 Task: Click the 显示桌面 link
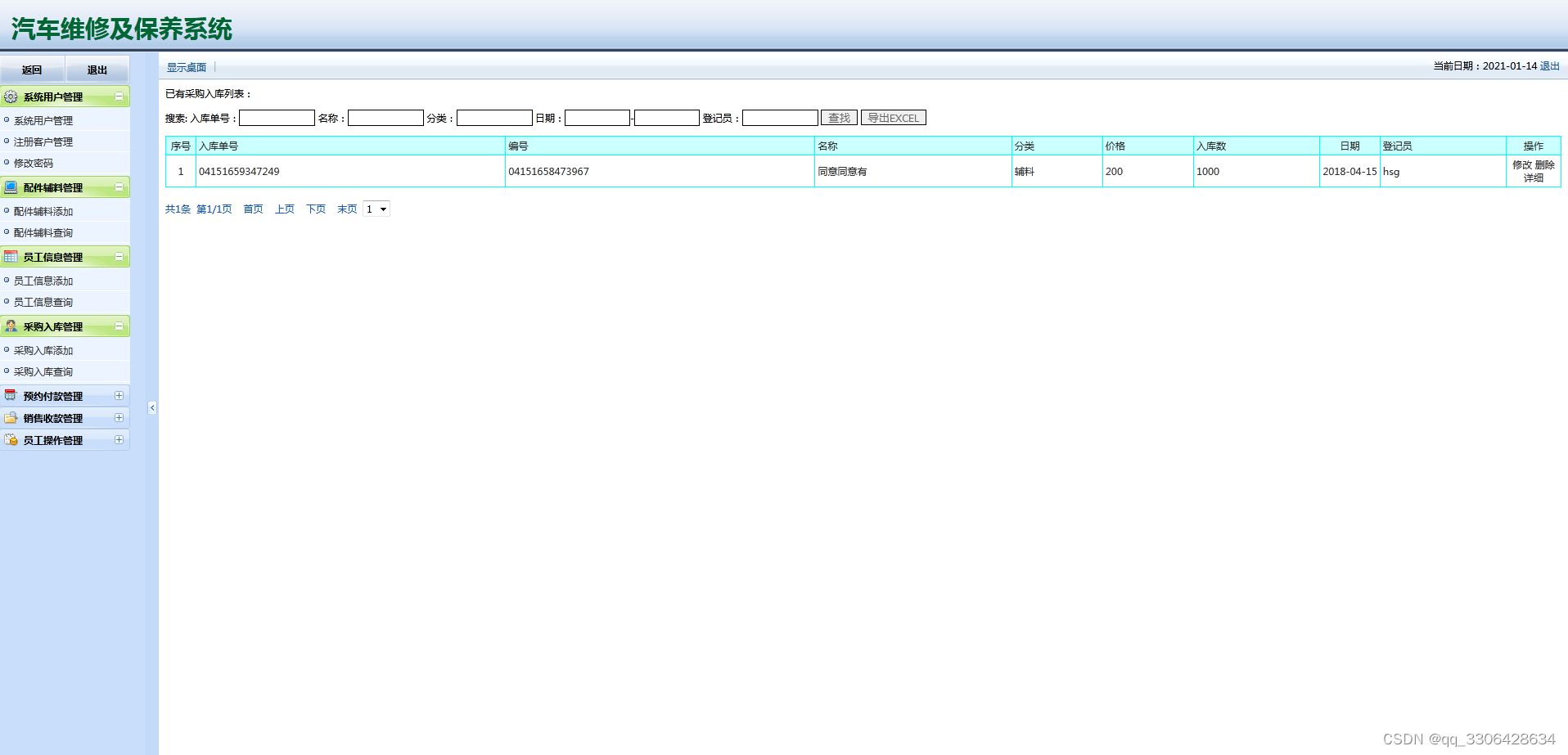(187, 67)
